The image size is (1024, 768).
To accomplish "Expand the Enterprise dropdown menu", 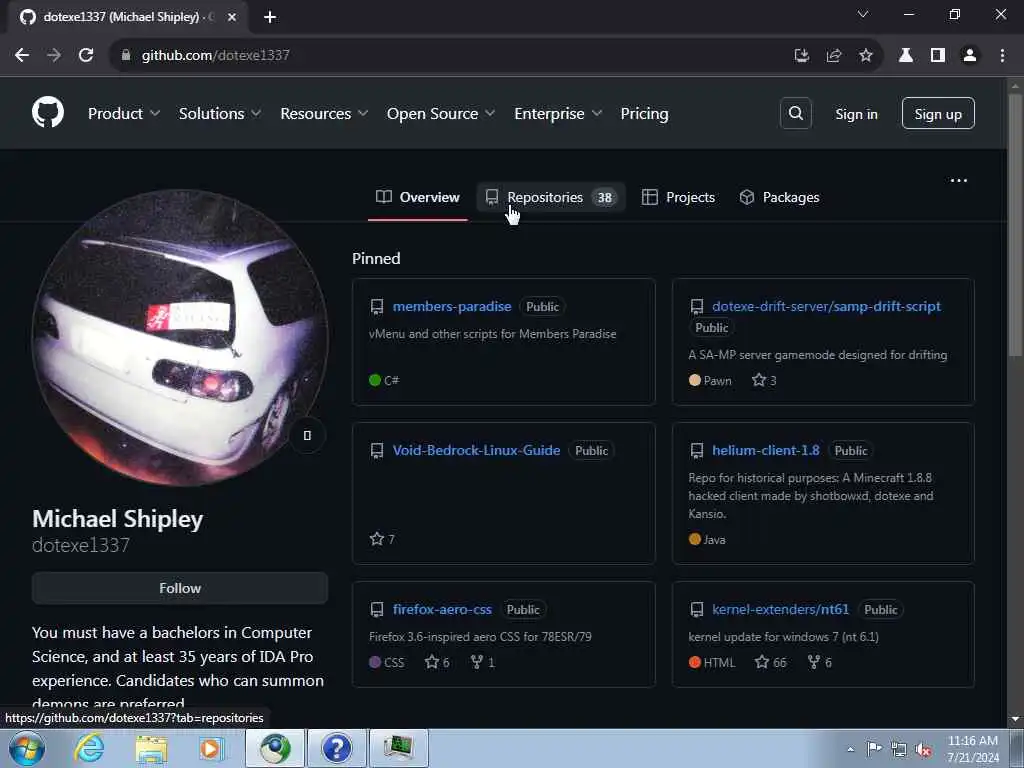I will pos(558,113).
